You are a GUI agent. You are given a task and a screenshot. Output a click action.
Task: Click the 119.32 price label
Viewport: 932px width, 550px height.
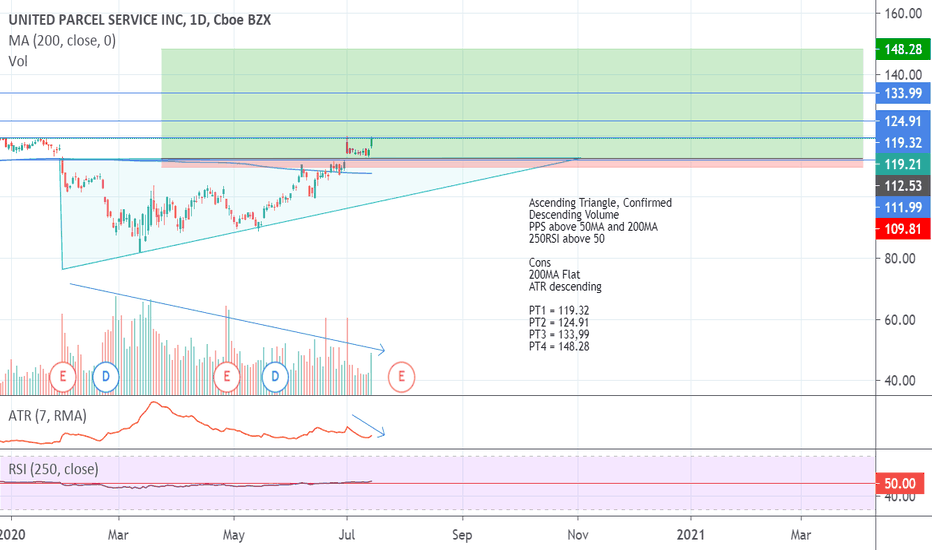903,143
